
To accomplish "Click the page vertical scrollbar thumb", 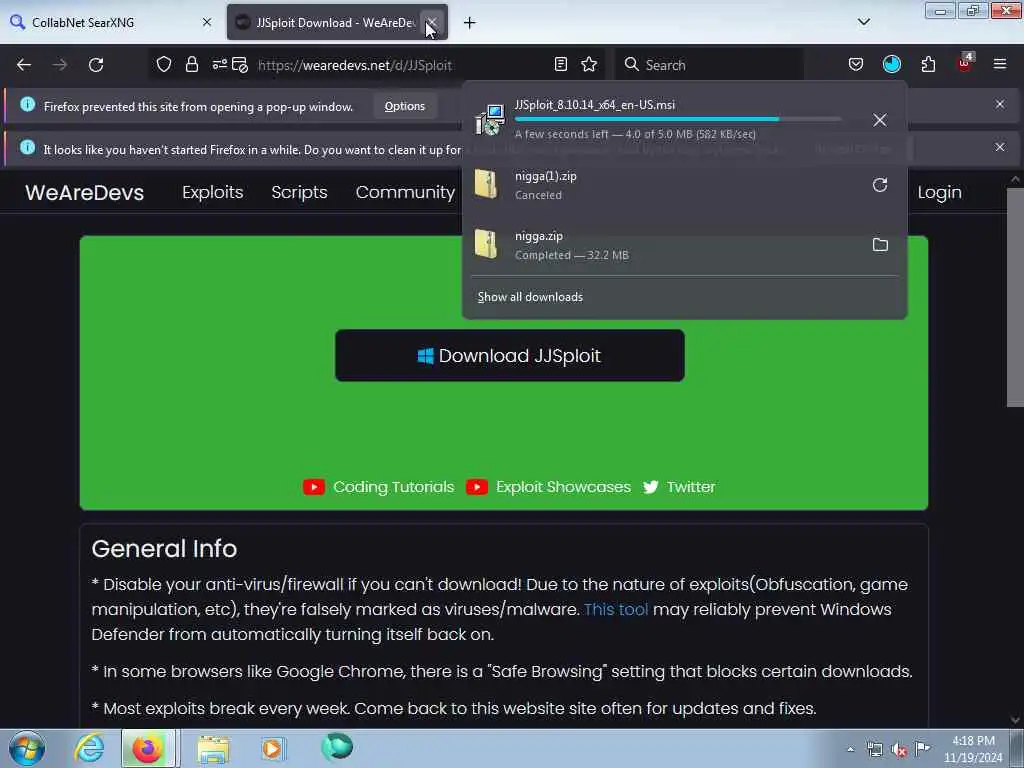I will tap(1014, 297).
